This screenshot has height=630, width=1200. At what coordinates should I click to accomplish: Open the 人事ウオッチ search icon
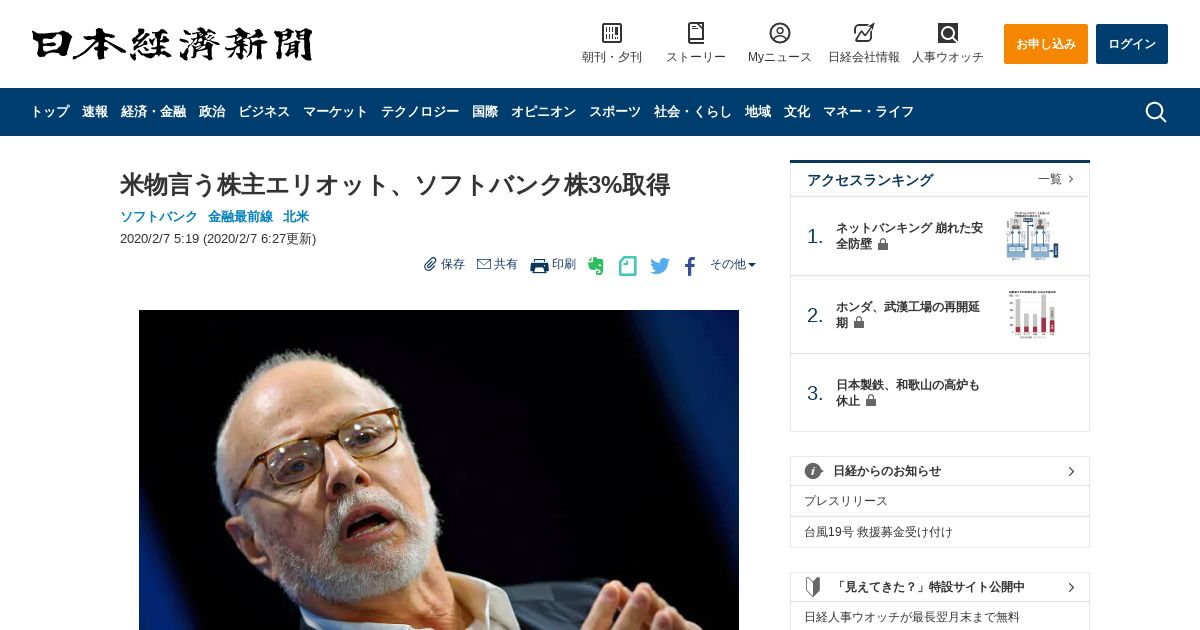(948, 33)
